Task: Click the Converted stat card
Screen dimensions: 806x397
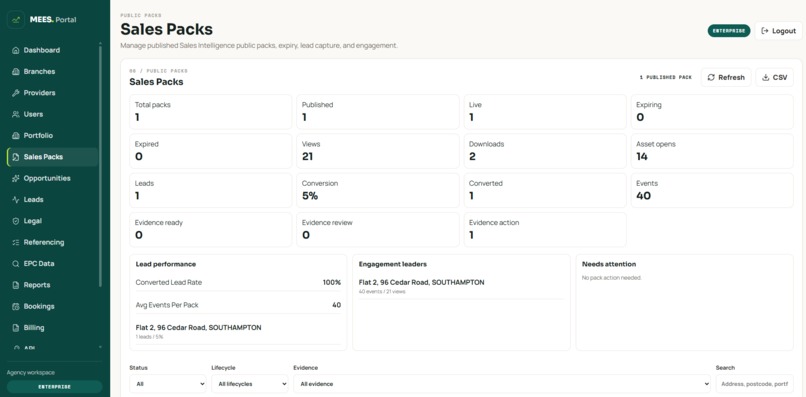Action: pos(545,190)
